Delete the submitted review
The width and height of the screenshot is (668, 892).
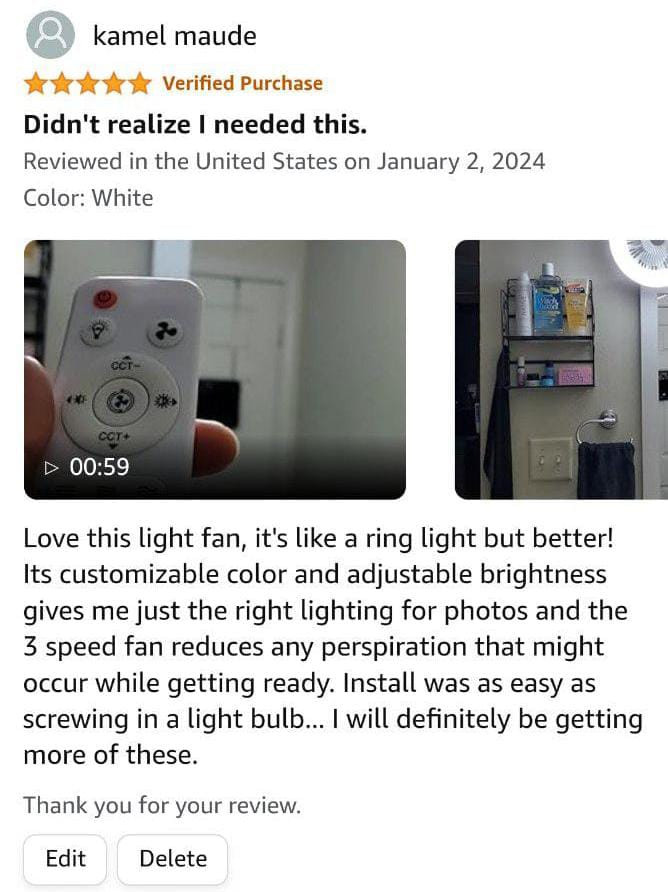pos(172,858)
